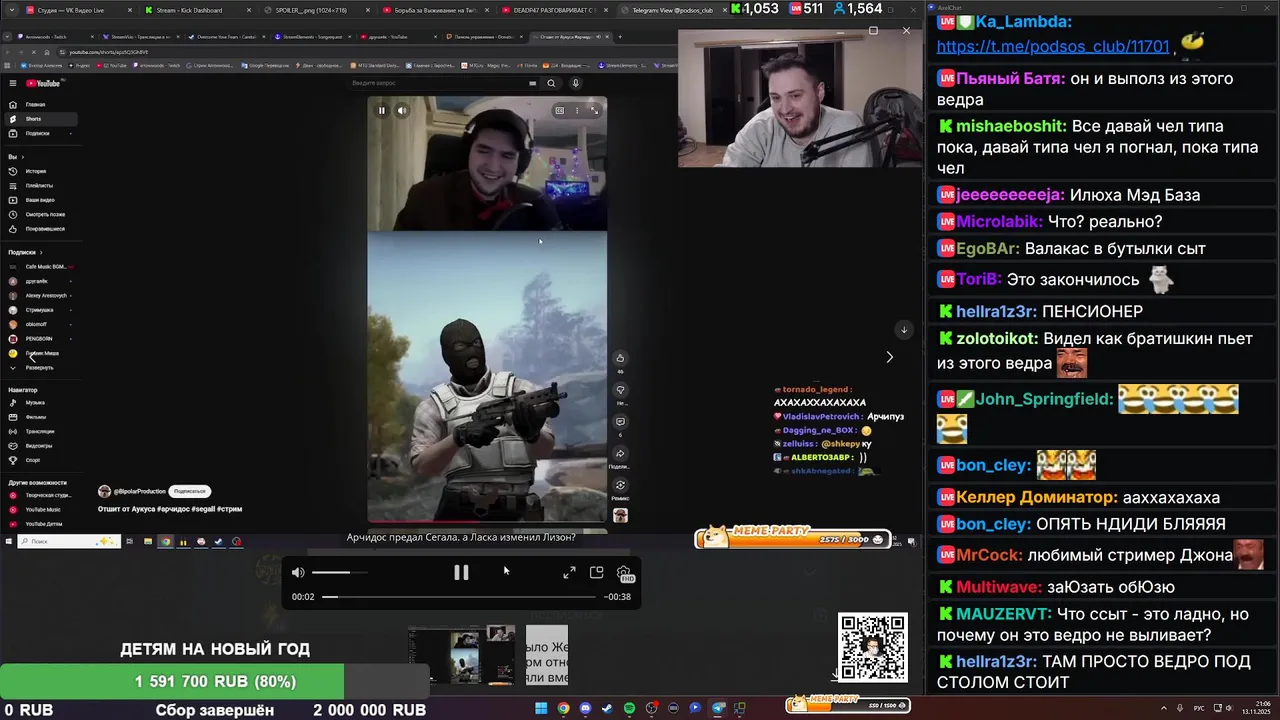Adjust the overlay player volume slider
The width and height of the screenshot is (1280, 720).
(339, 572)
